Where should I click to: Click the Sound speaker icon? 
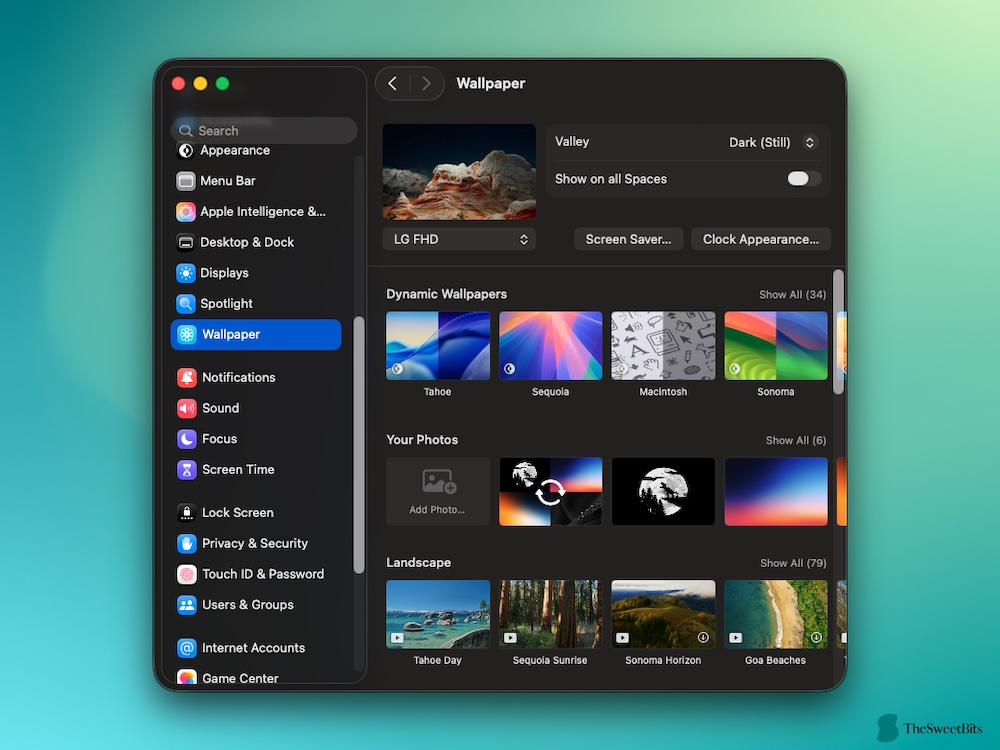click(x=187, y=408)
